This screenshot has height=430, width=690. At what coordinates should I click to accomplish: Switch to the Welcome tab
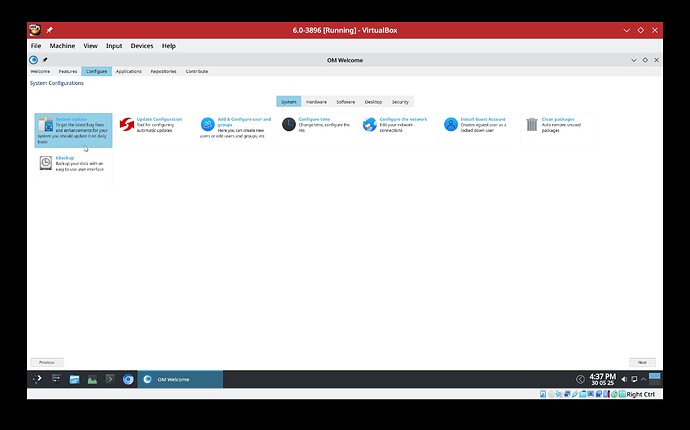pyautogui.click(x=40, y=71)
